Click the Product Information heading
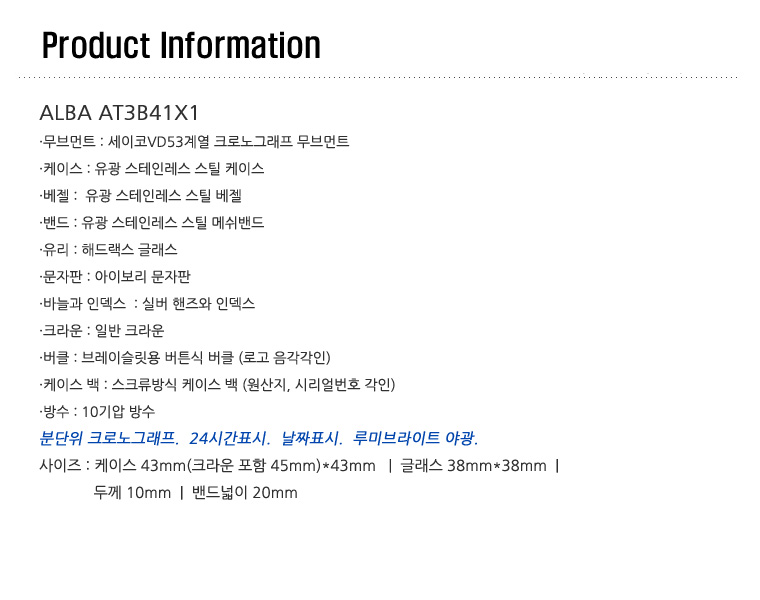This screenshot has height=600, width=760. tap(181, 46)
